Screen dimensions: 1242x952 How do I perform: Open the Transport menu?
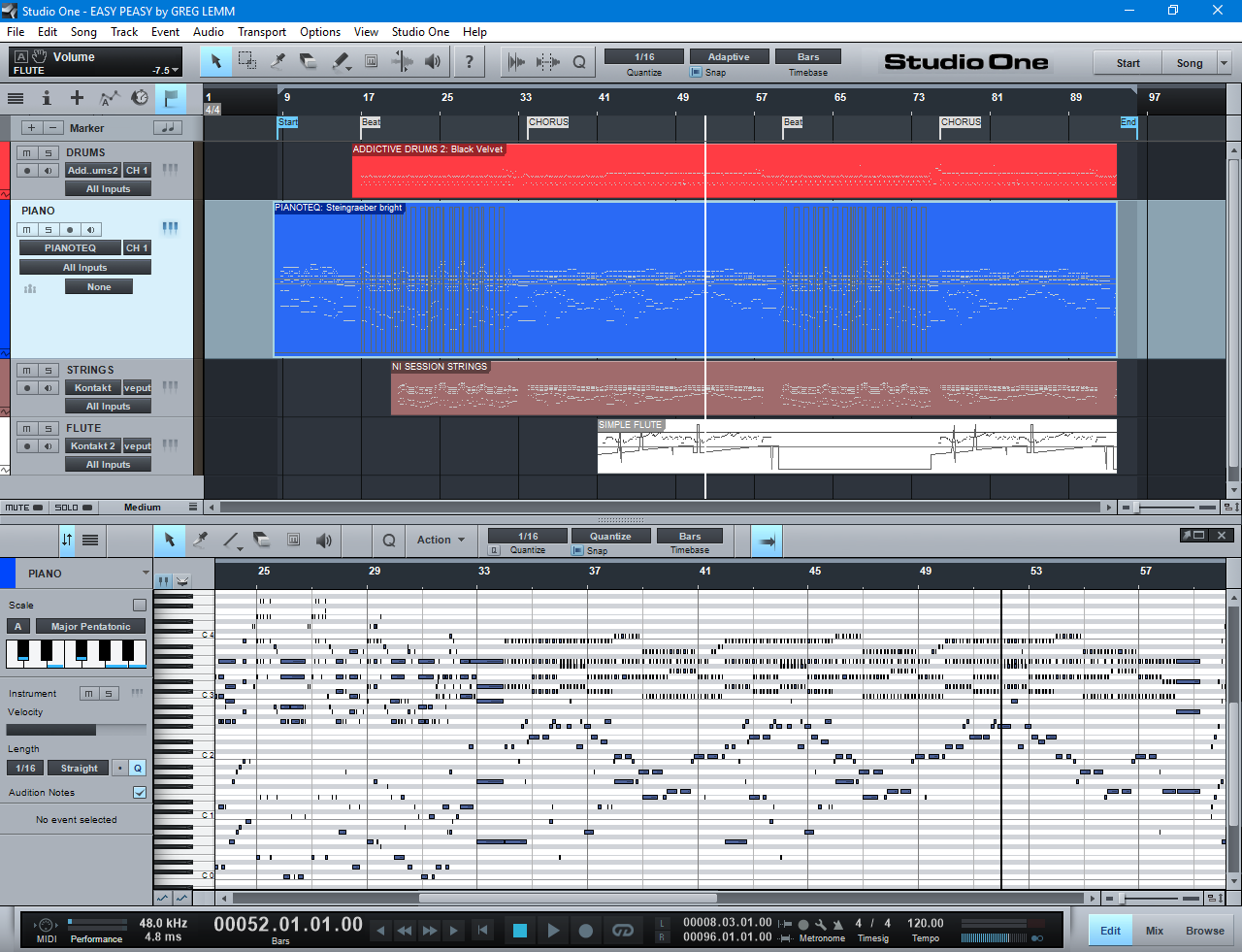point(262,32)
